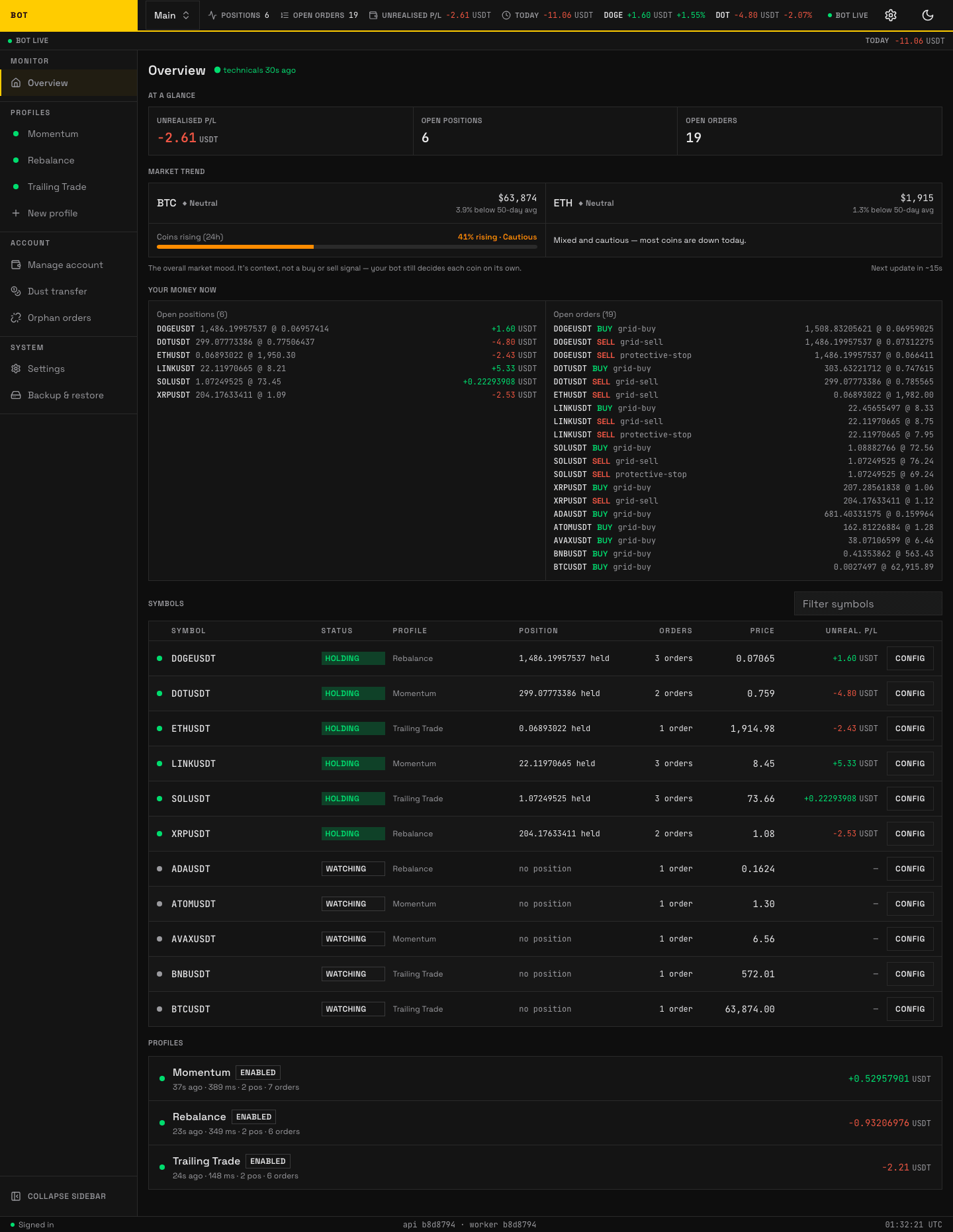Open the Main account dropdown

172,15
